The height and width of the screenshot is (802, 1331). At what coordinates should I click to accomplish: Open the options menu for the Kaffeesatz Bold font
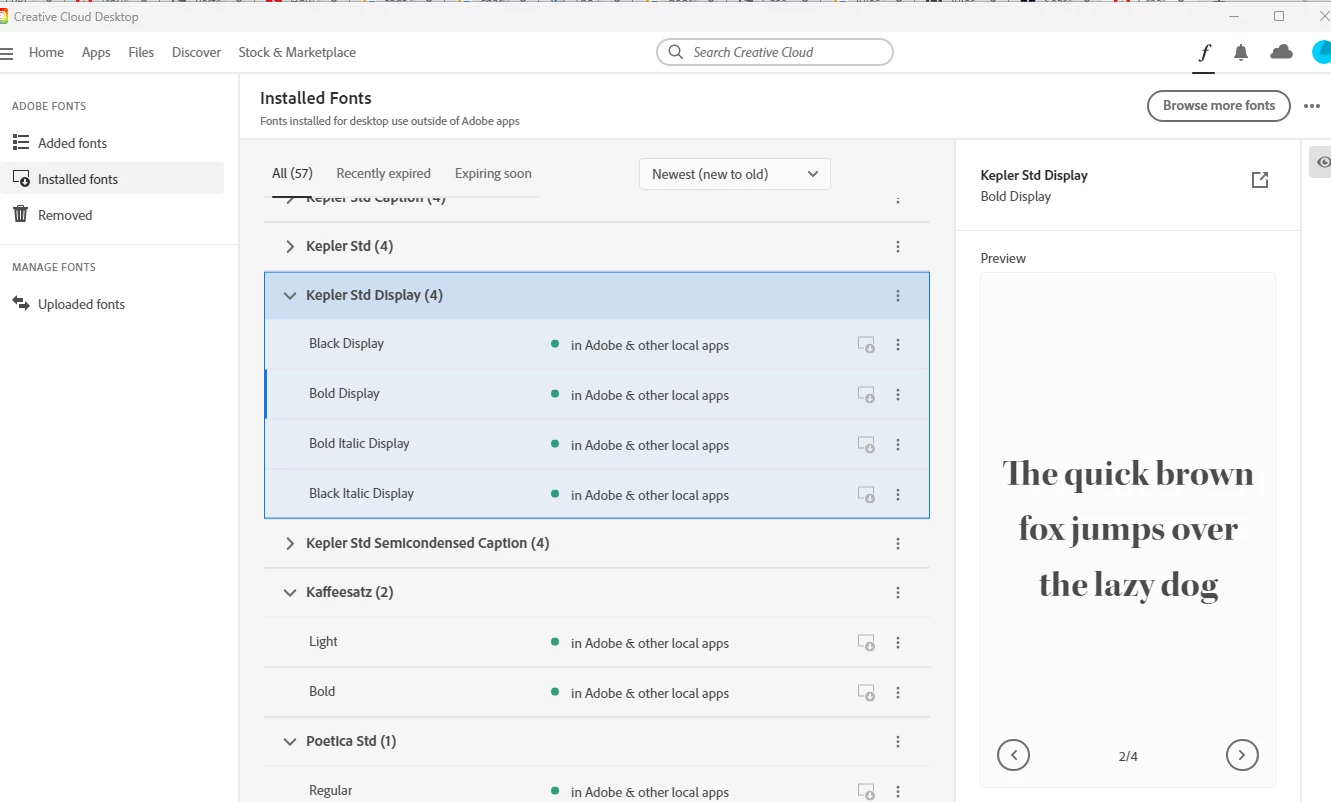click(x=898, y=693)
